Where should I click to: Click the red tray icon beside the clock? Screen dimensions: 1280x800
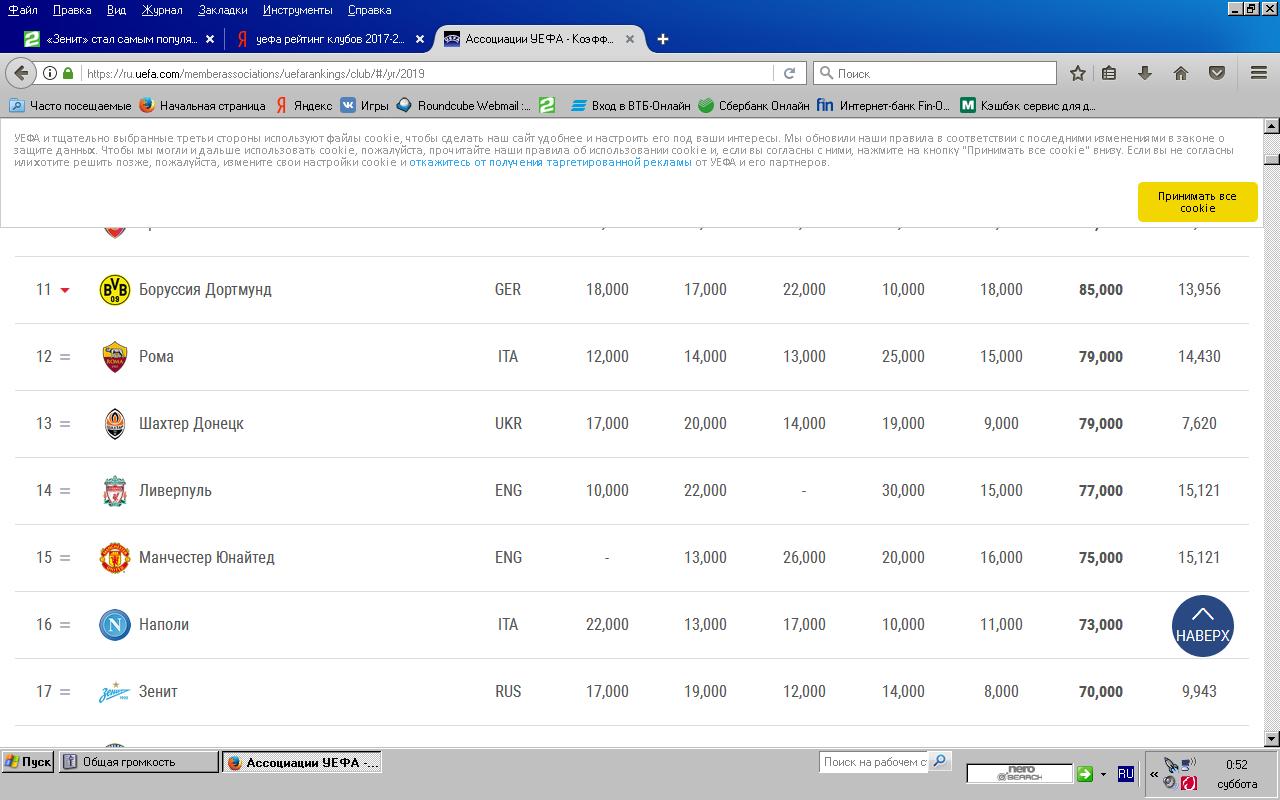pyautogui.click(x=1187, y=783)
